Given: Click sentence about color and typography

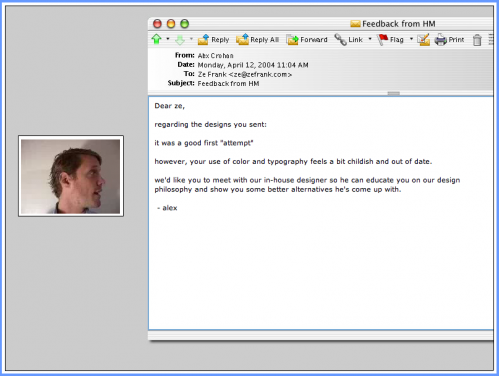Looking at the screenshot, I should coord(293,162).
